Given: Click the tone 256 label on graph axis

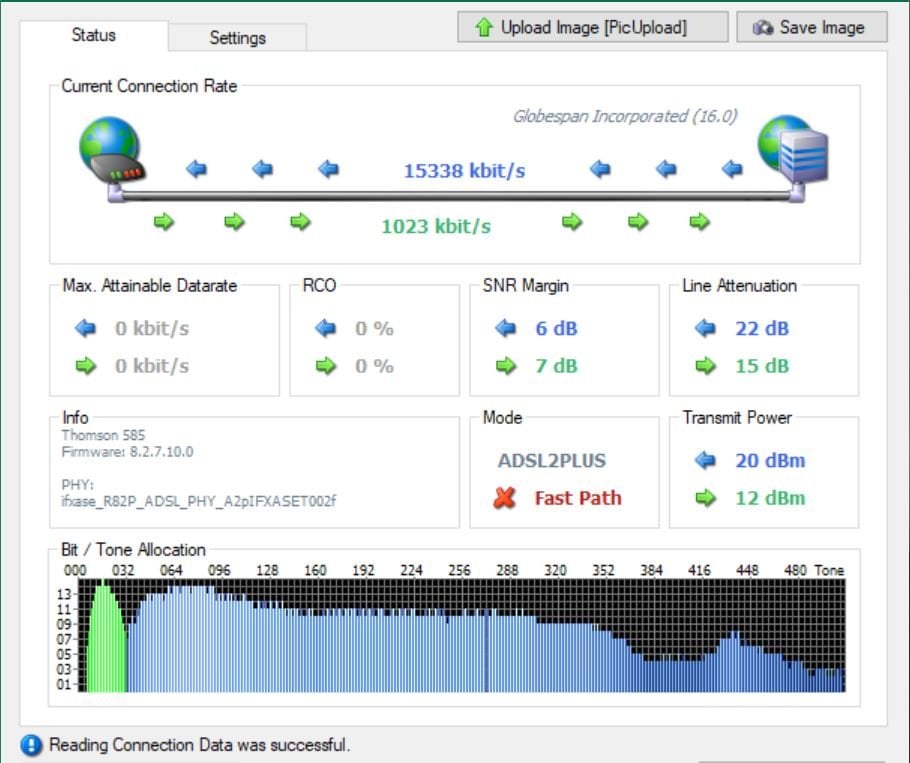Looking at the screenshot, I should 458,570.
